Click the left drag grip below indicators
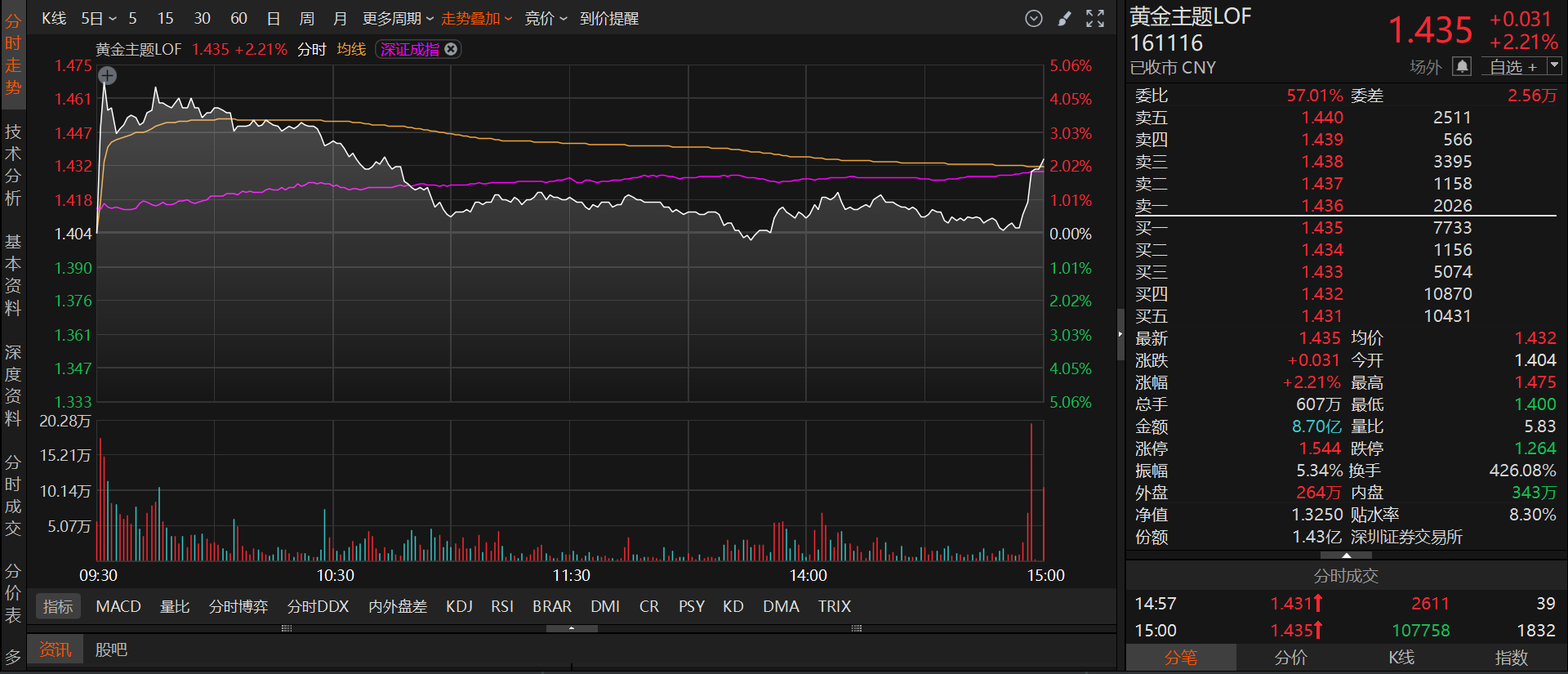The height and width of the screenshot is (674, 1568). (286, 628)
